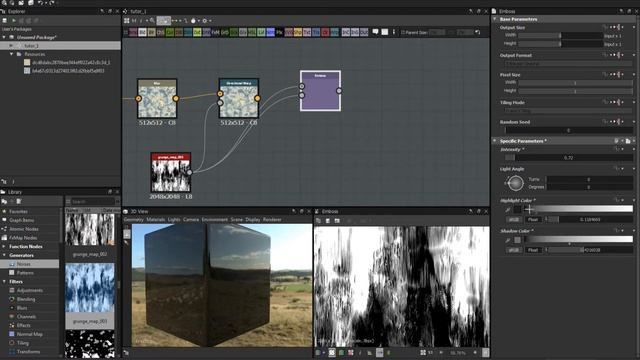Screen dimensions: 640x360
Task: Open the Scene menu in 3D View
Action: 237,220
